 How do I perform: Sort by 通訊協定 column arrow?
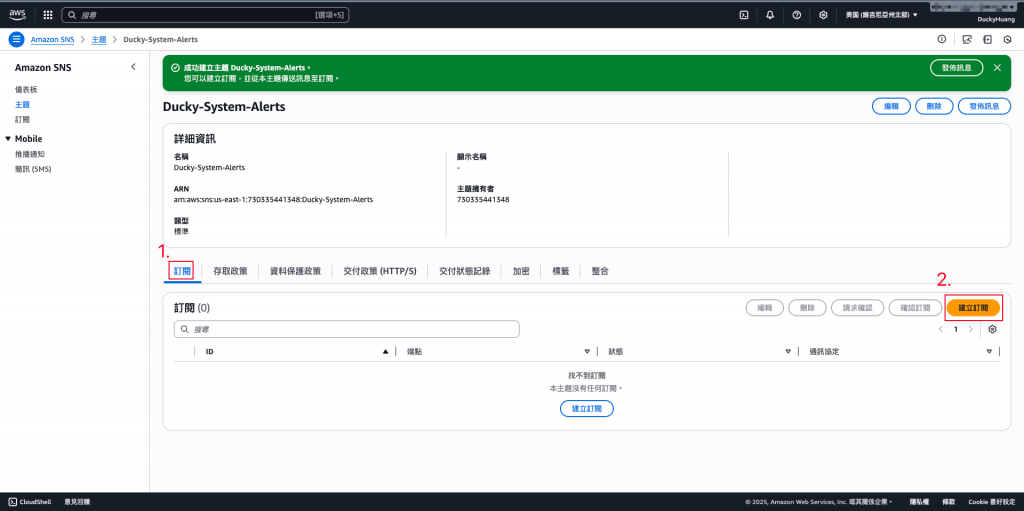click(x=989, y=352)
